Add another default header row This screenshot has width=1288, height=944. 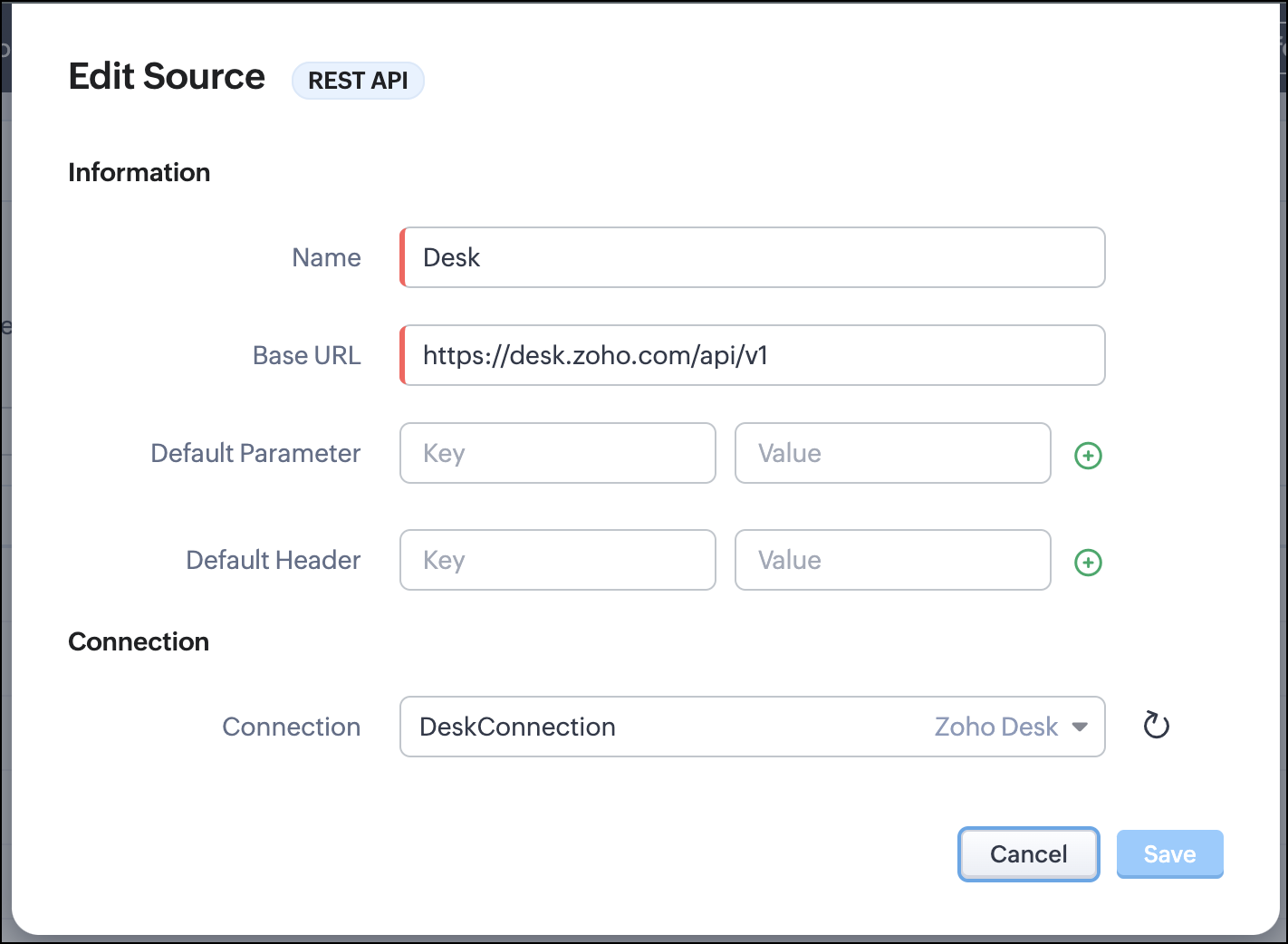[1088, 562]
